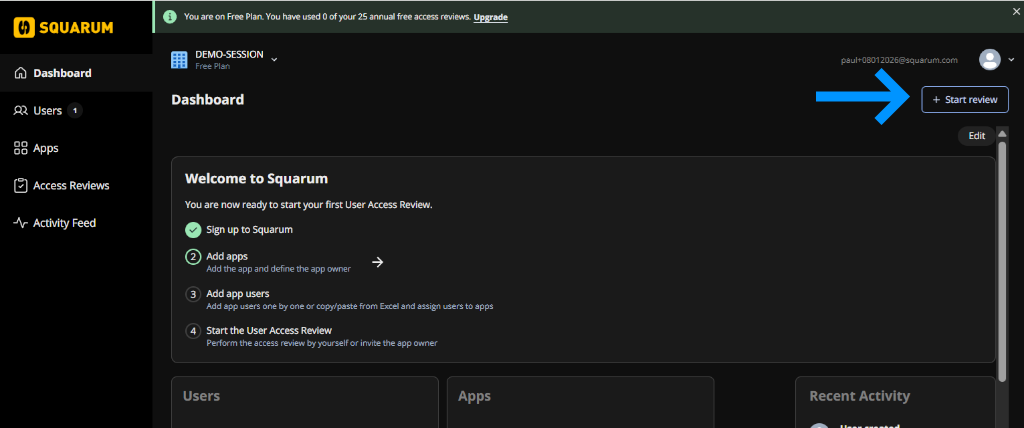Click the account email address

click(899, 60)
